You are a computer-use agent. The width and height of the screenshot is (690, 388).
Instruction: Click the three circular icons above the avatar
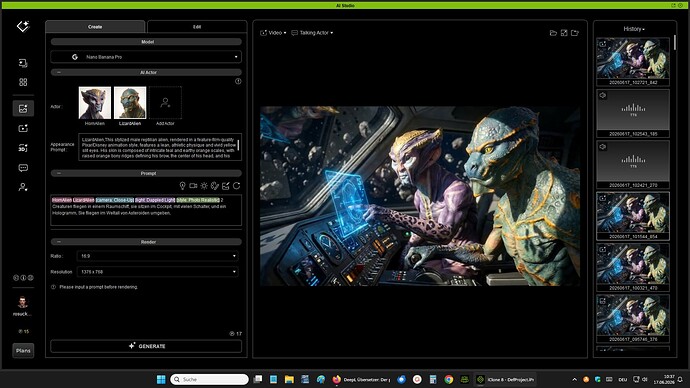point(23,278)
